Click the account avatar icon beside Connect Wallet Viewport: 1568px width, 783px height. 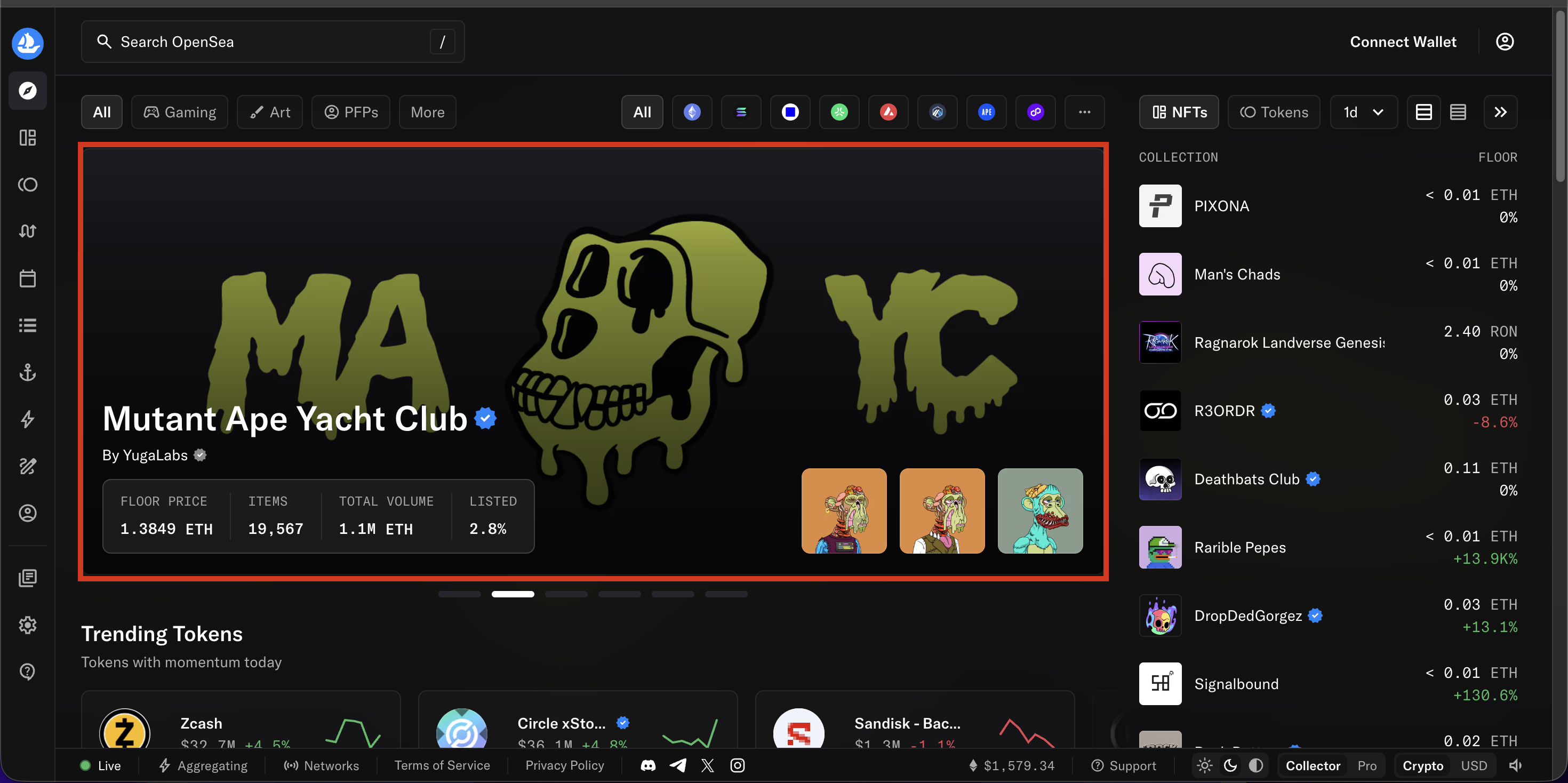point(1505,42)
